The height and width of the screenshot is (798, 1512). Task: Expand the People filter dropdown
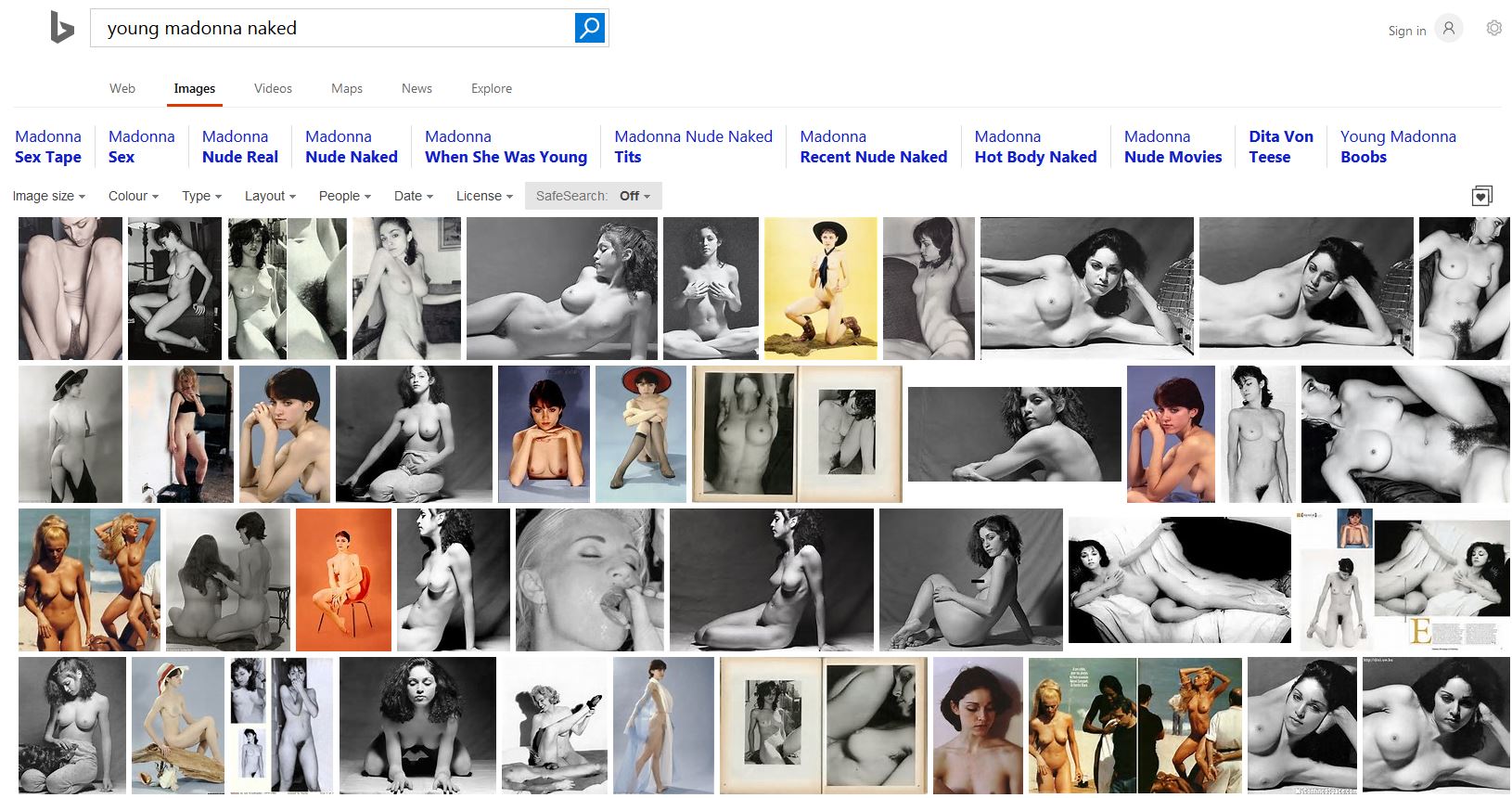coord(345,196)
